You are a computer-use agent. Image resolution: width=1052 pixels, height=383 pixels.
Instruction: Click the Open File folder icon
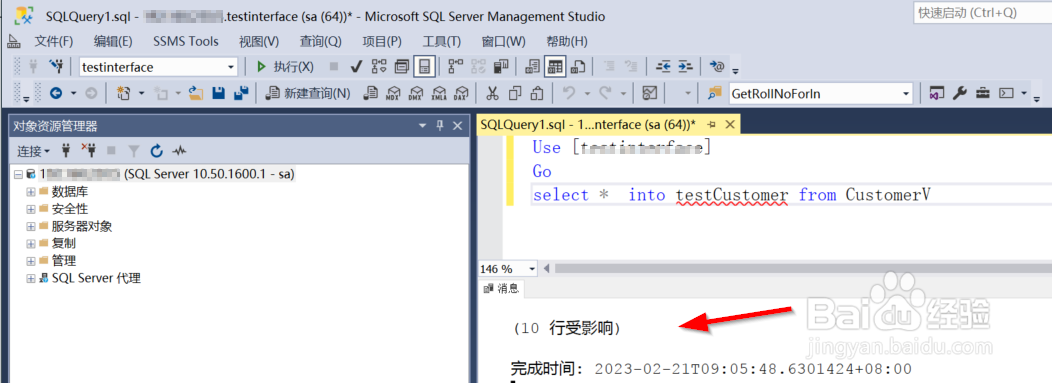[x=195, y=94]
